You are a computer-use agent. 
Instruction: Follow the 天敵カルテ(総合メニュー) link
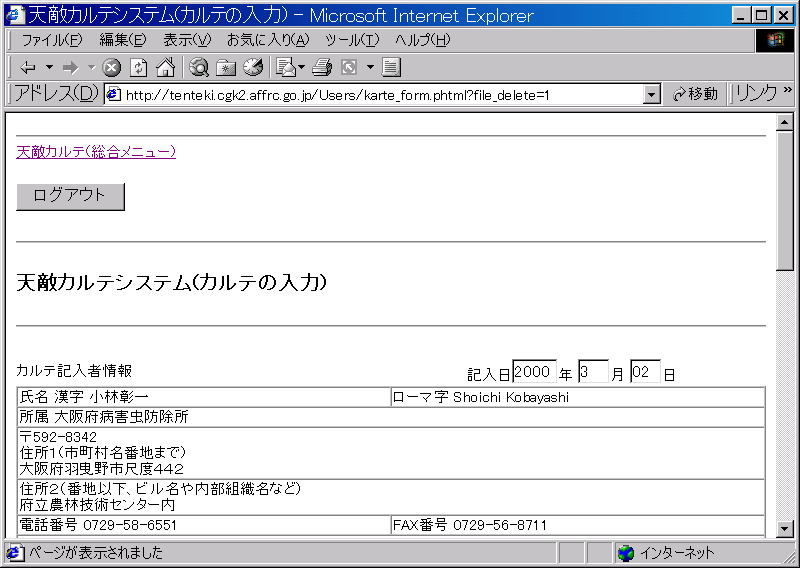click(x=96, y=152)
